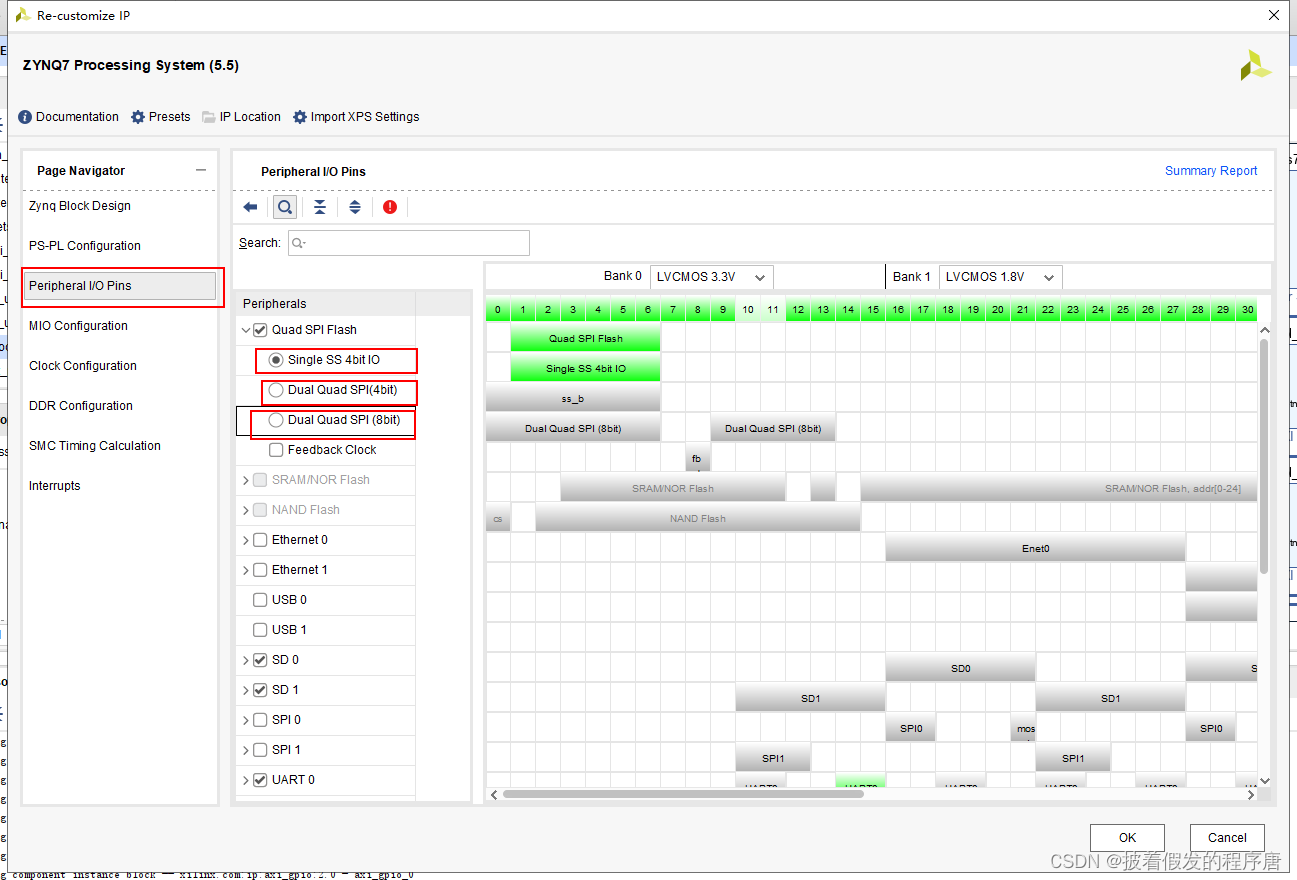Click the fb pin block

pyautogui.click(x=697, y=458)
